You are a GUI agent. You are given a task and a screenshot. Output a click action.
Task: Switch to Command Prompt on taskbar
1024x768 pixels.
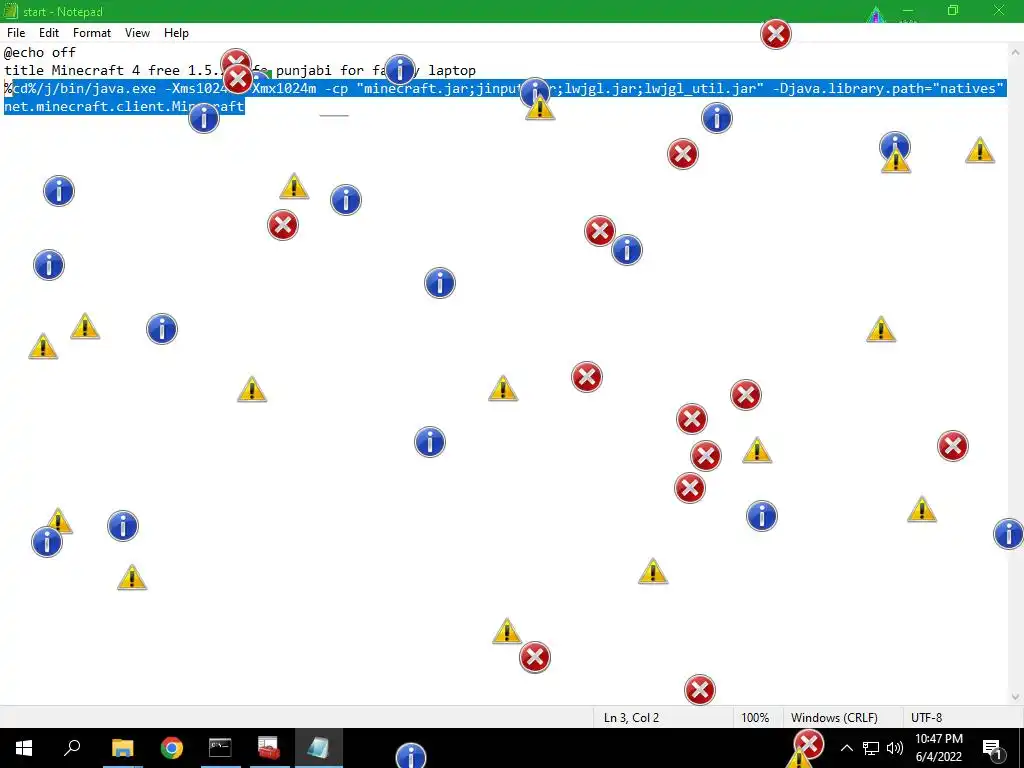[220, 748]
